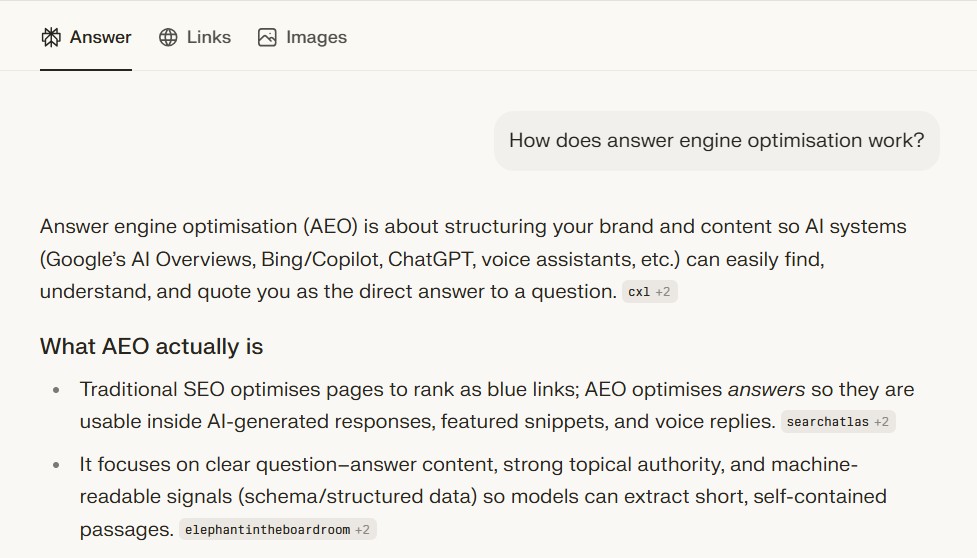Show the Images tab
977x558 pixels.
click(x=316, y=38)
